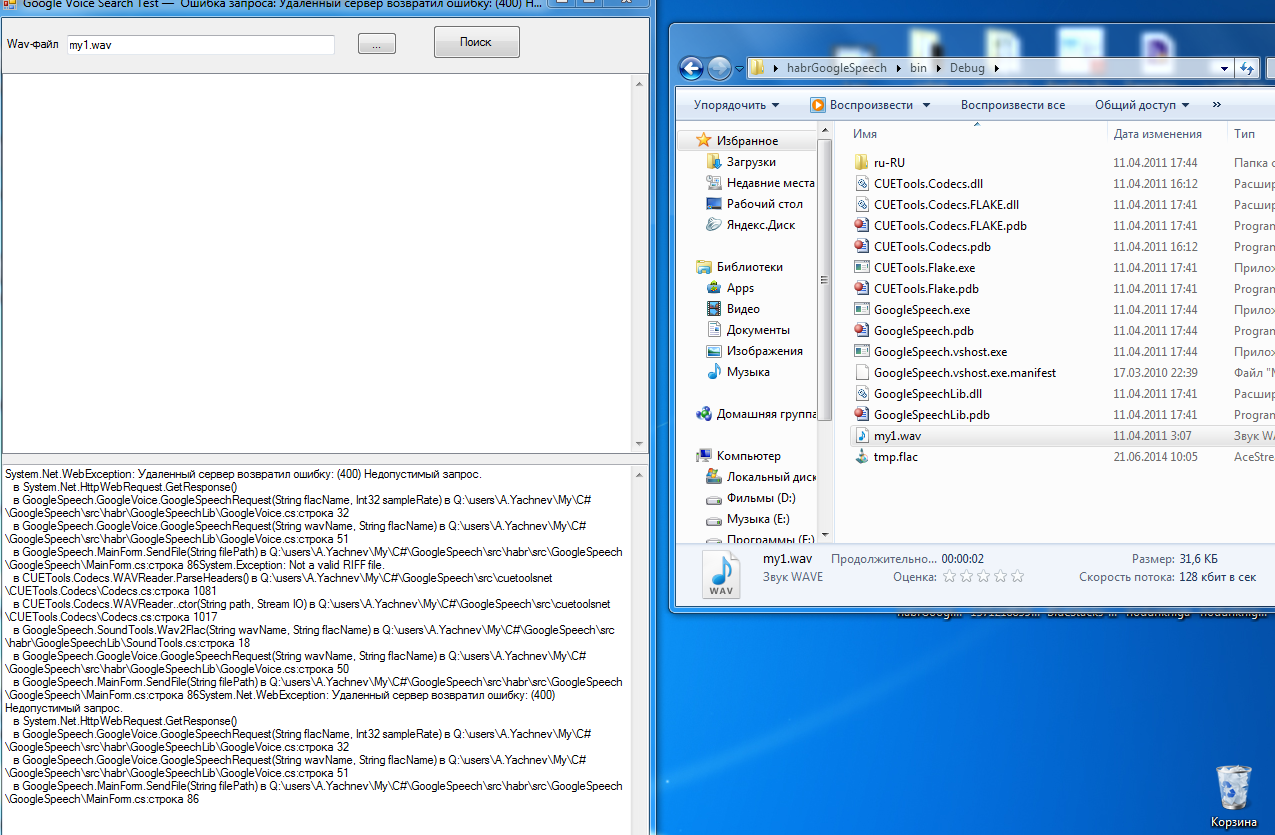This screenshot has width=1275, height=835.
Task: Select GoogleSpeech.exe file icon
Action: (862, 309)
